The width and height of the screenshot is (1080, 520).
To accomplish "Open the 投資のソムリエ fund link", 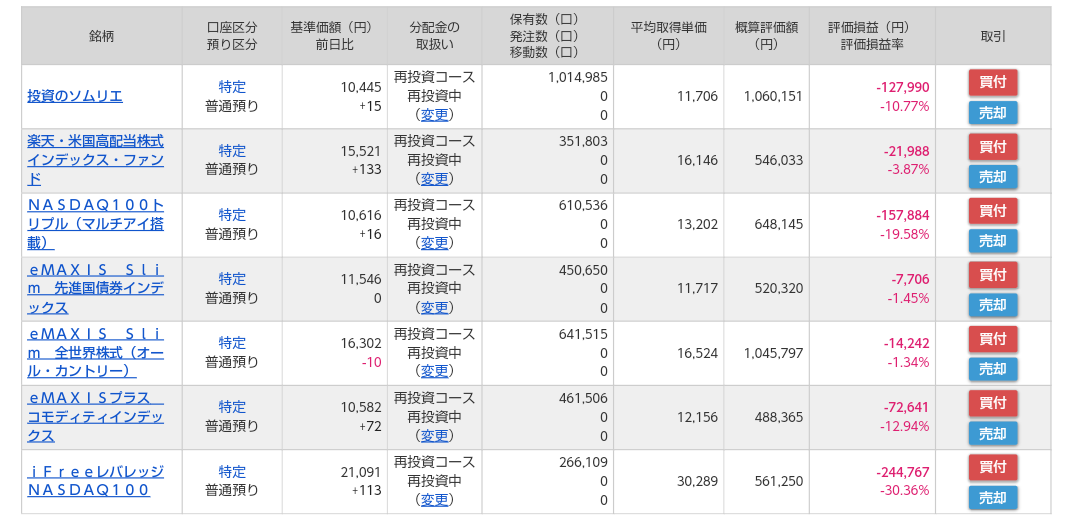I will coord(75,96).
